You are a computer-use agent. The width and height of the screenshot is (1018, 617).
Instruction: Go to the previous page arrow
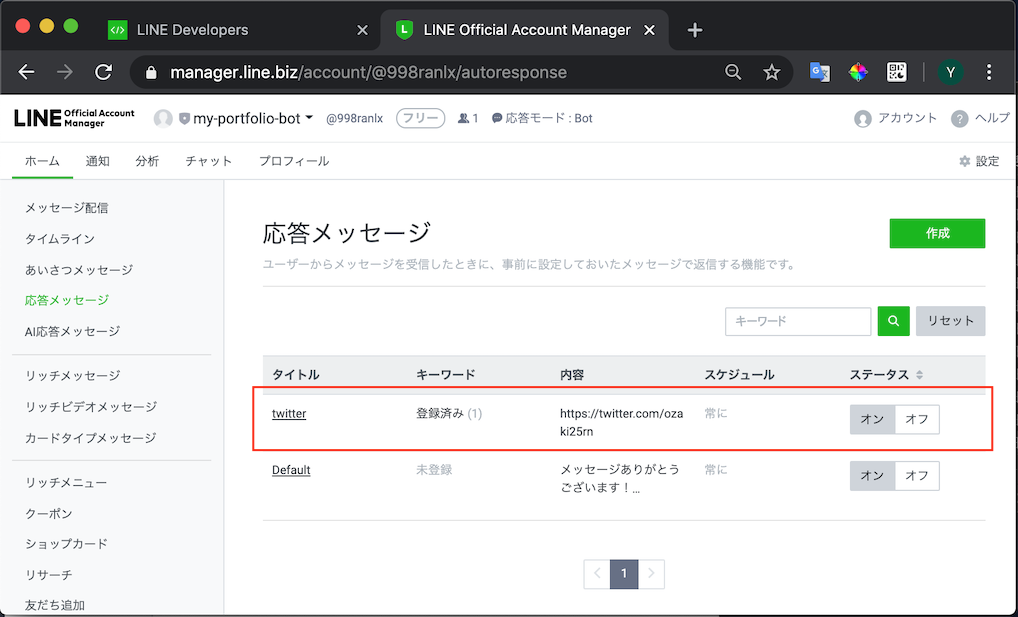(x=597, y=573)
